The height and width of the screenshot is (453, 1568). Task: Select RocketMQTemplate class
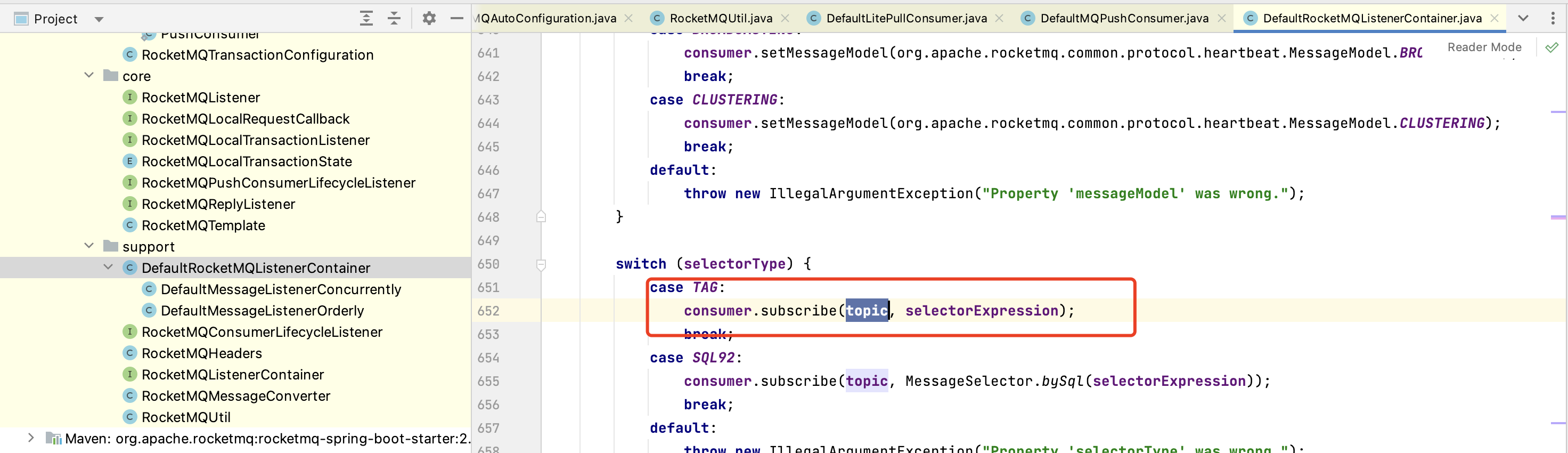[x=203, y=225]
